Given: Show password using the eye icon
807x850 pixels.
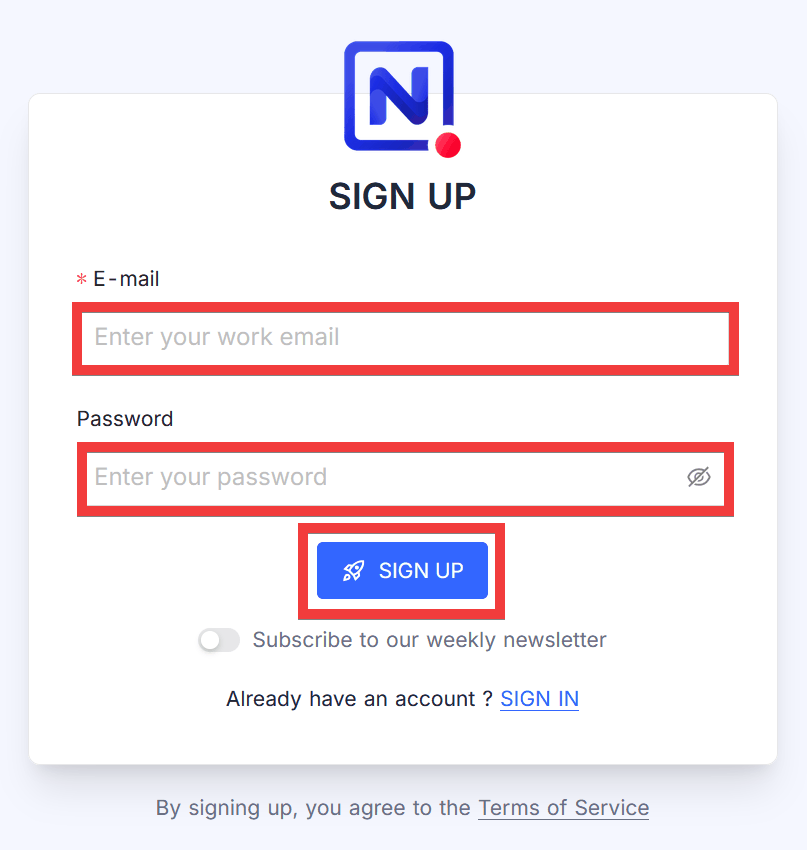Looking at the screenshot, I should pos(699,477).
